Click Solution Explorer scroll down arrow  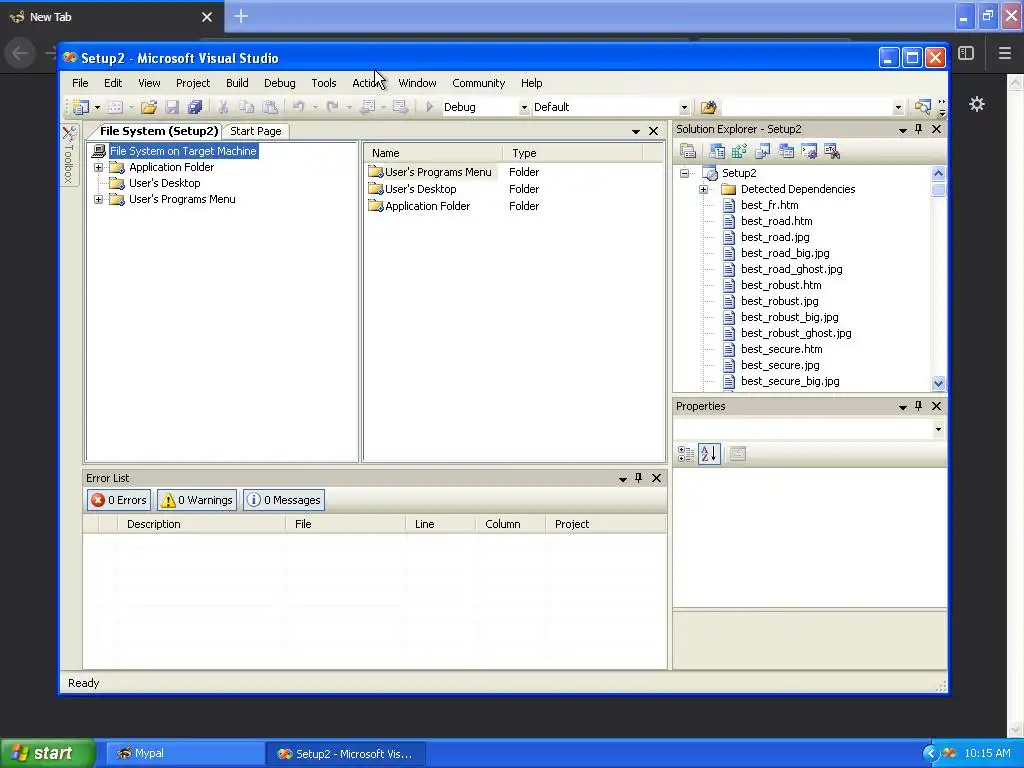click(x=938, y=383)
